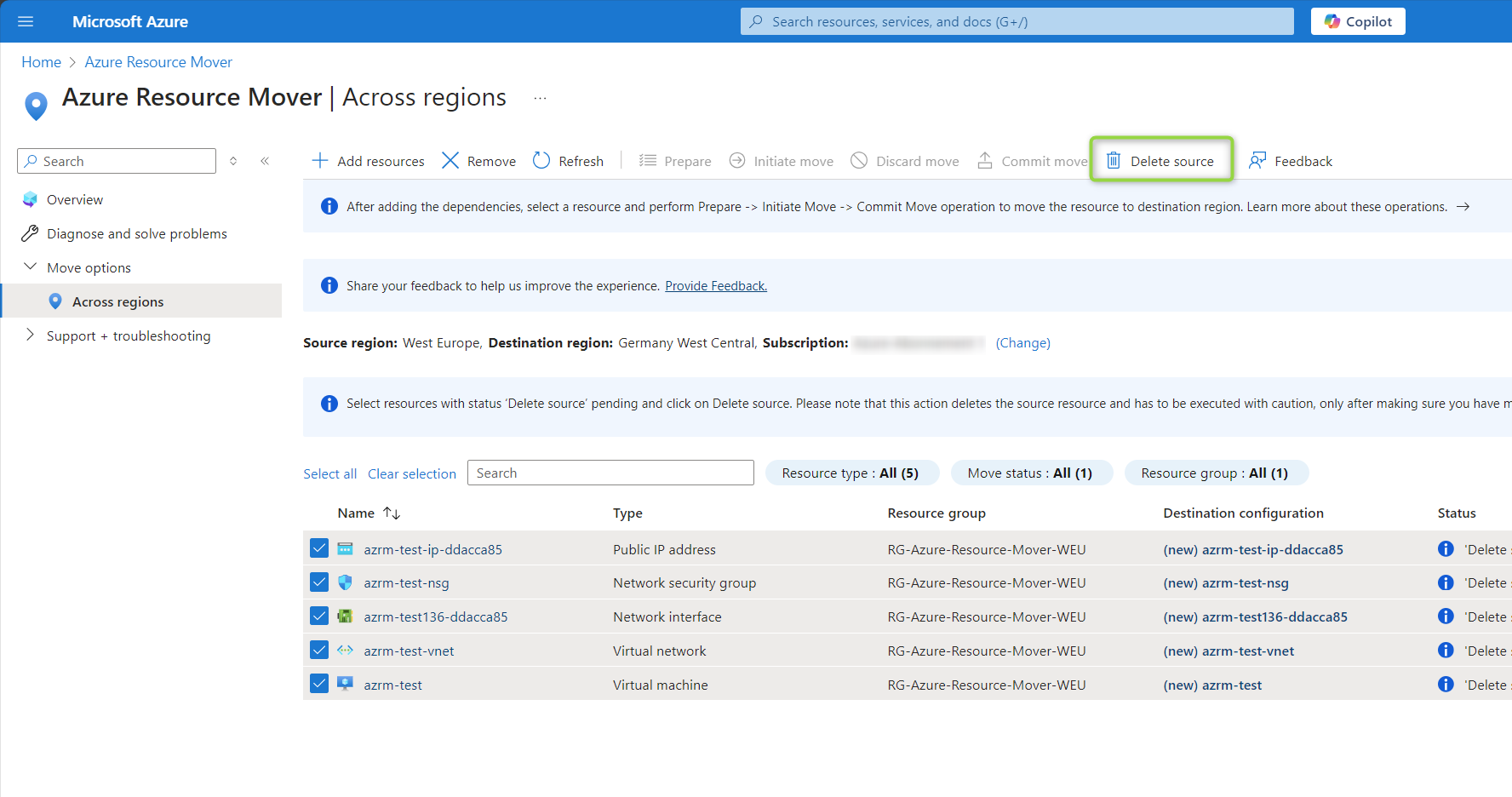Open destination config (new) azrm-test136-ddacca85
The width and height of the screenshot is (1512, 797).
coord(1256,617)
